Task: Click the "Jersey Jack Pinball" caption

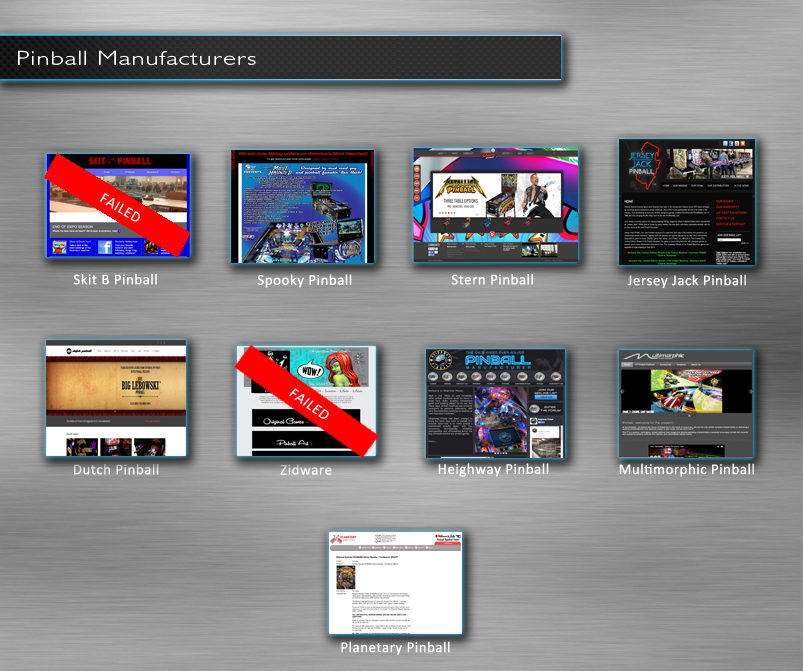Action: (x=687, y=281)
